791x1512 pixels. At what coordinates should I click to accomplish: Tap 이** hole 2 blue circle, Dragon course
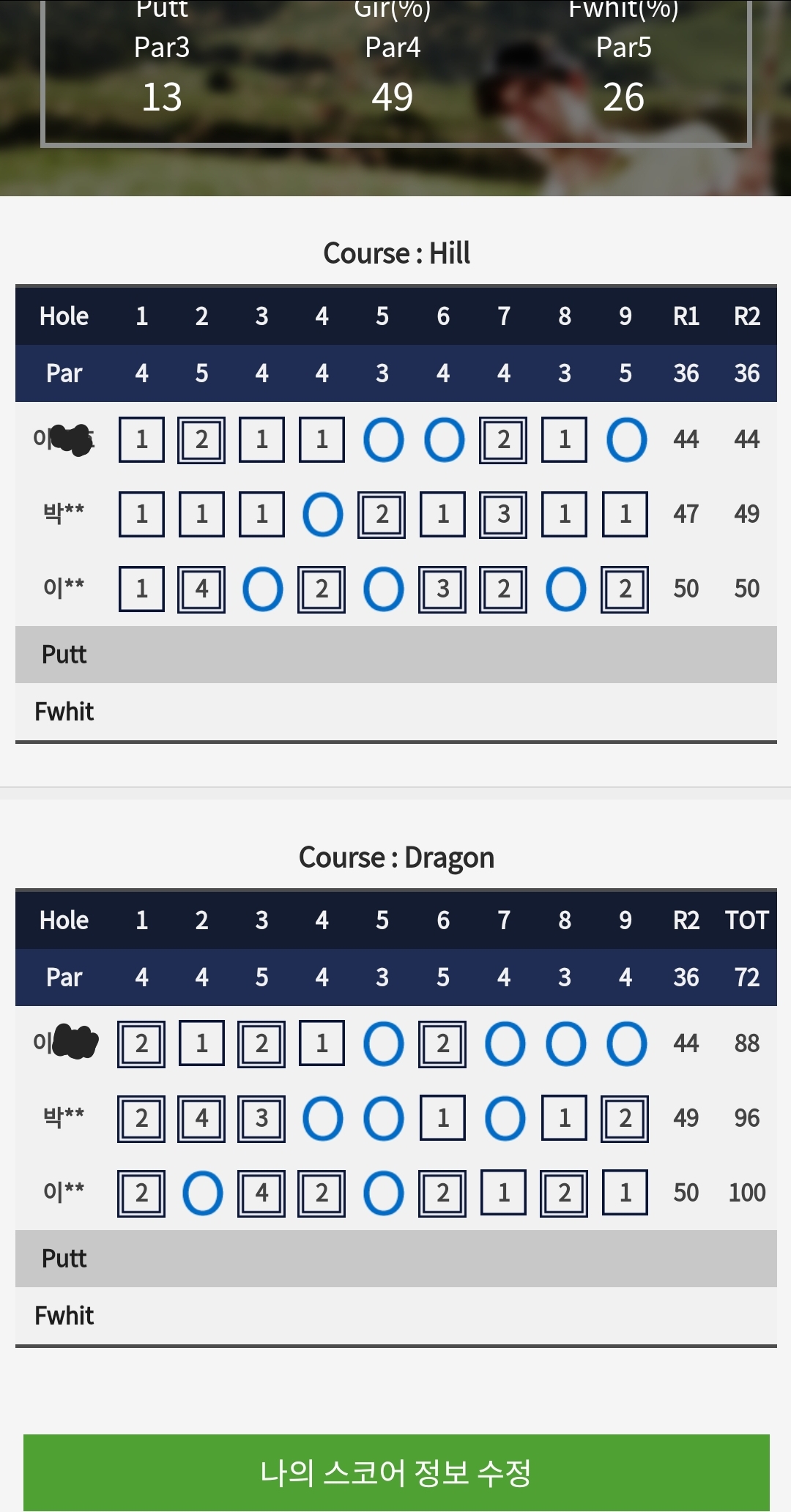202,1193
